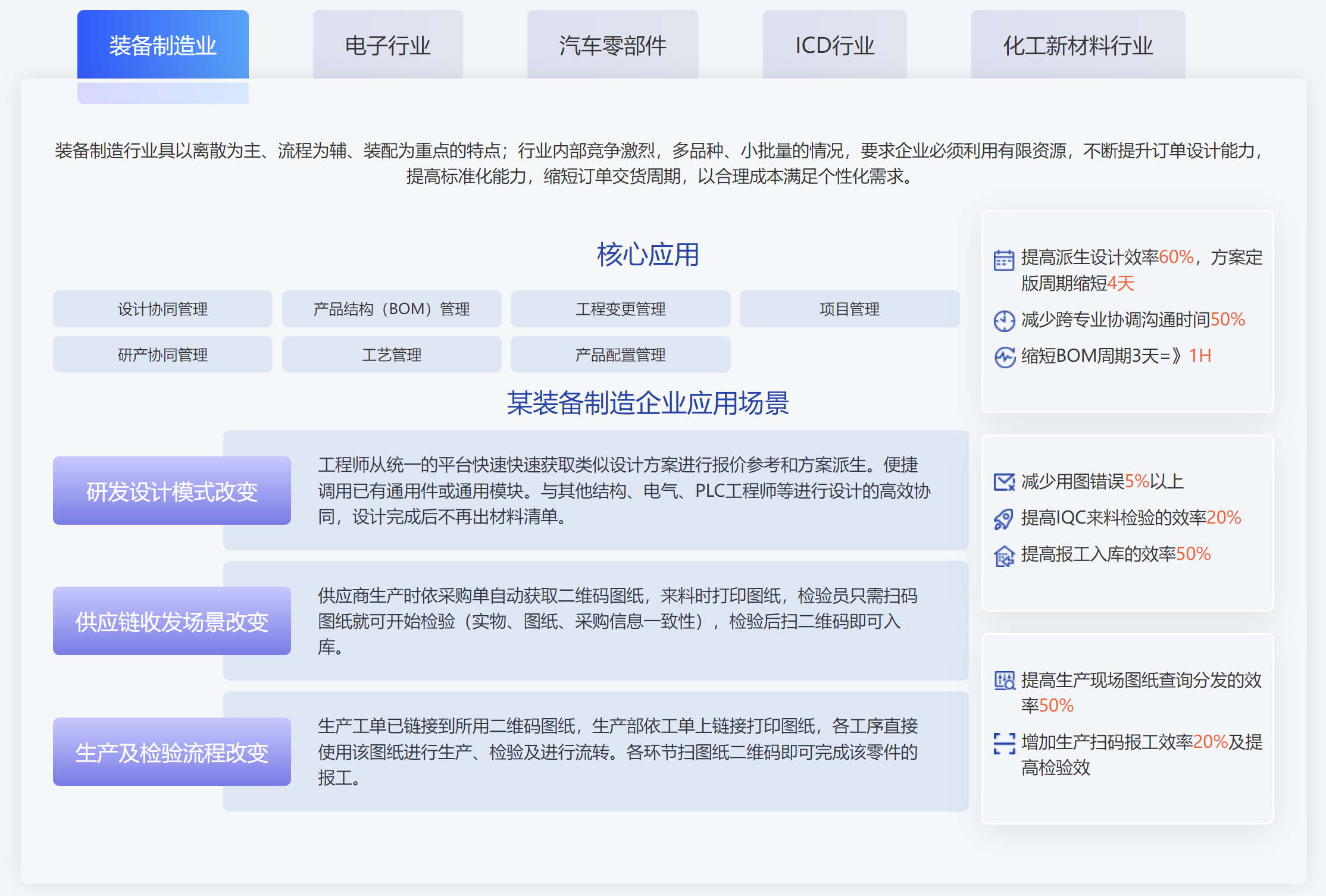Click text 增加生产扫码报工效率20%及提高检验效
The height and width of the screenshot is (896, 1326).
point(1142,754)
